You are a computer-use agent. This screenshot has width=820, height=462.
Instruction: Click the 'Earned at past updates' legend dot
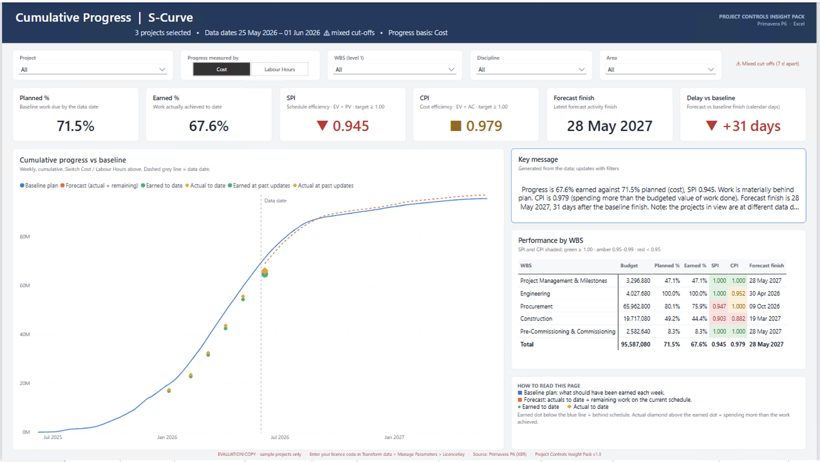[x=230, y=185]
